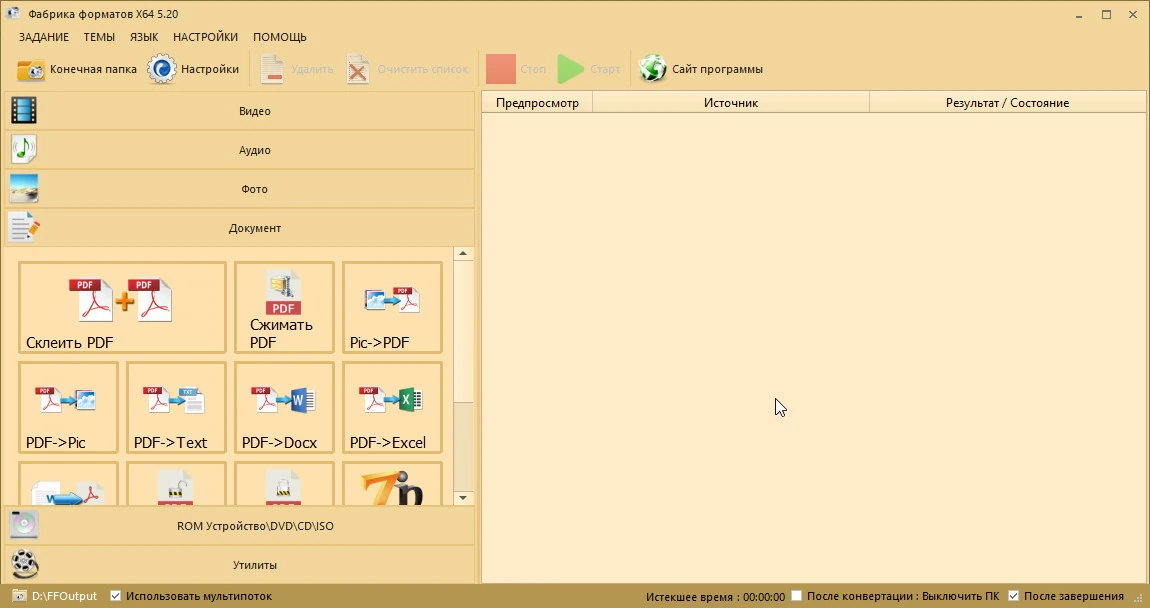Click the film strip Видео icon
Image resolution: width=1150 pixels, height=608 pixels.
pos(23,111)
